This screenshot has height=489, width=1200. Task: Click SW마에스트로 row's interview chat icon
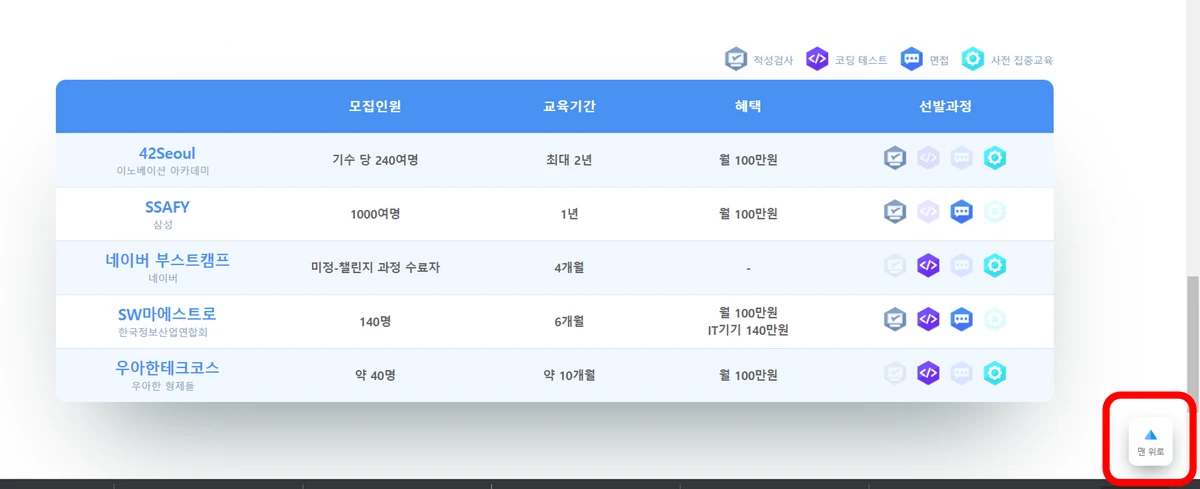pos(961,320)
